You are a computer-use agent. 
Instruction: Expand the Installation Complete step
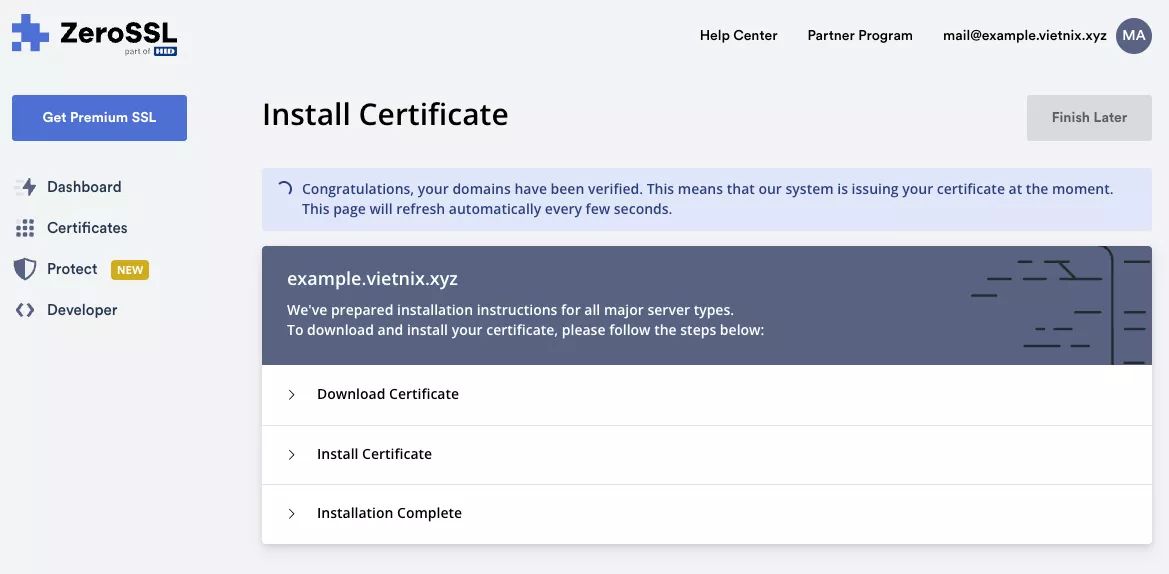coord(389,513)
